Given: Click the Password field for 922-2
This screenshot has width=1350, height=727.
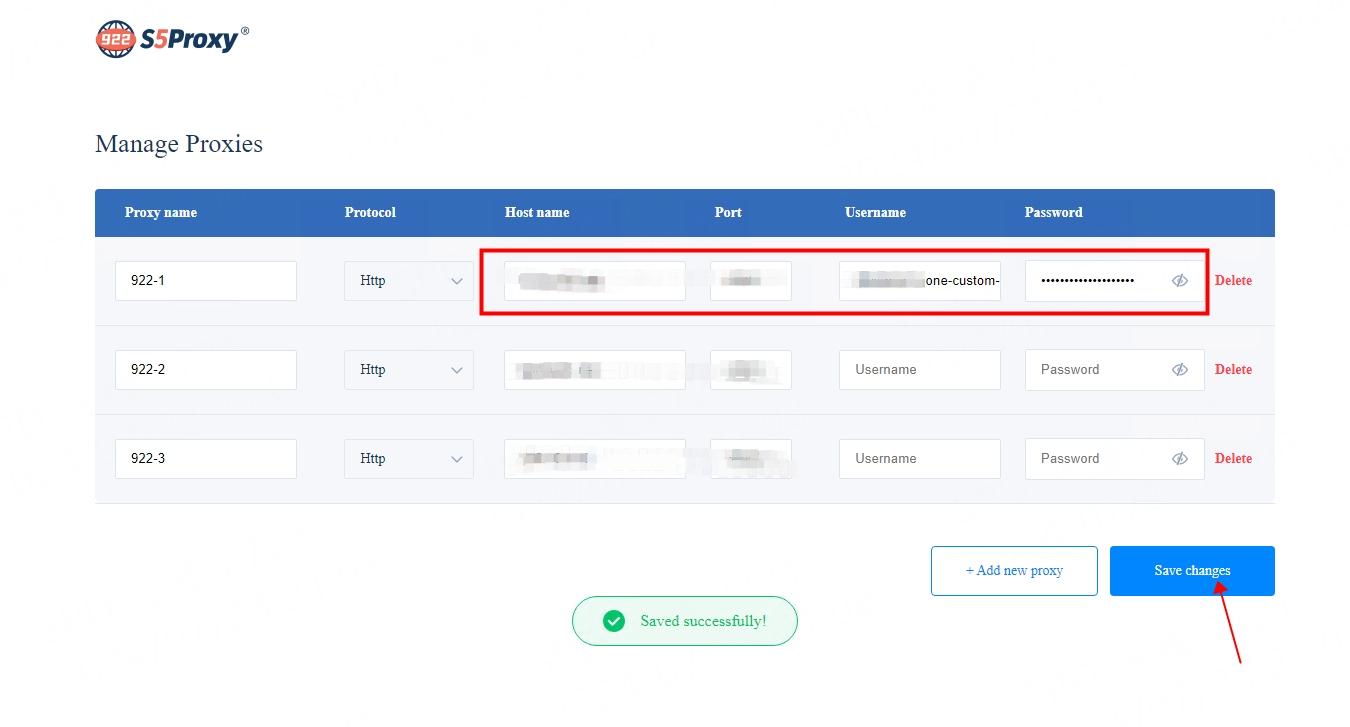Looking at the screenshot, I should pos(1098,370).
